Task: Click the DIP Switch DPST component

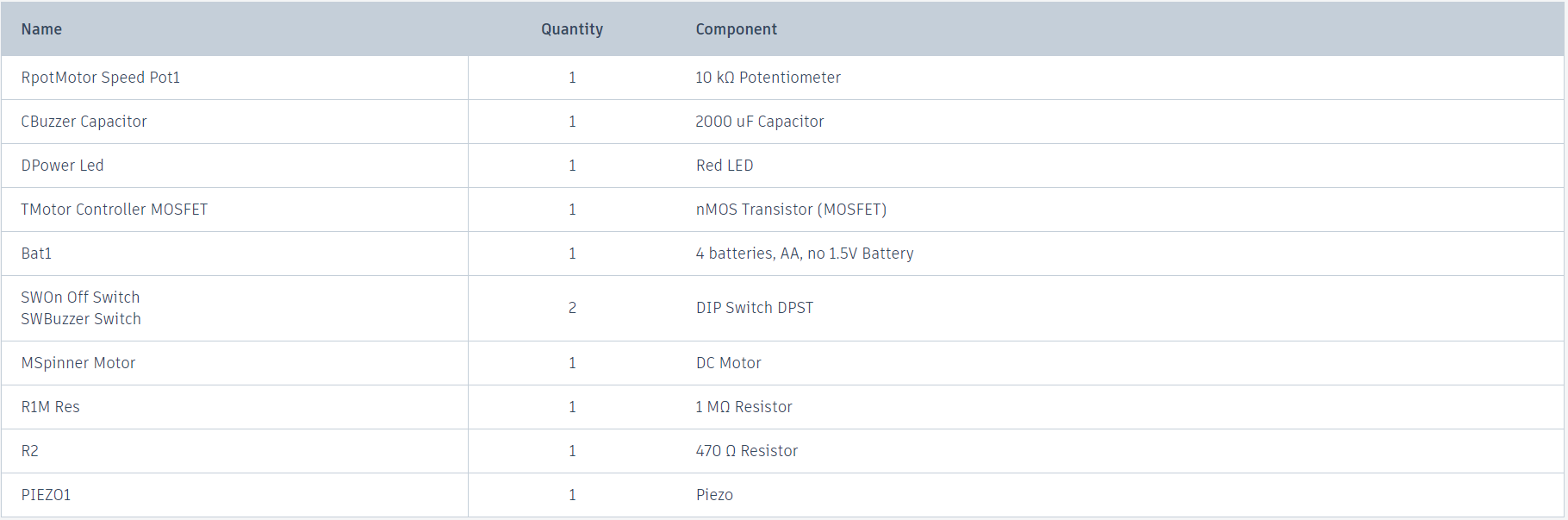Action: pyautogui.click(x=755, y=308)
